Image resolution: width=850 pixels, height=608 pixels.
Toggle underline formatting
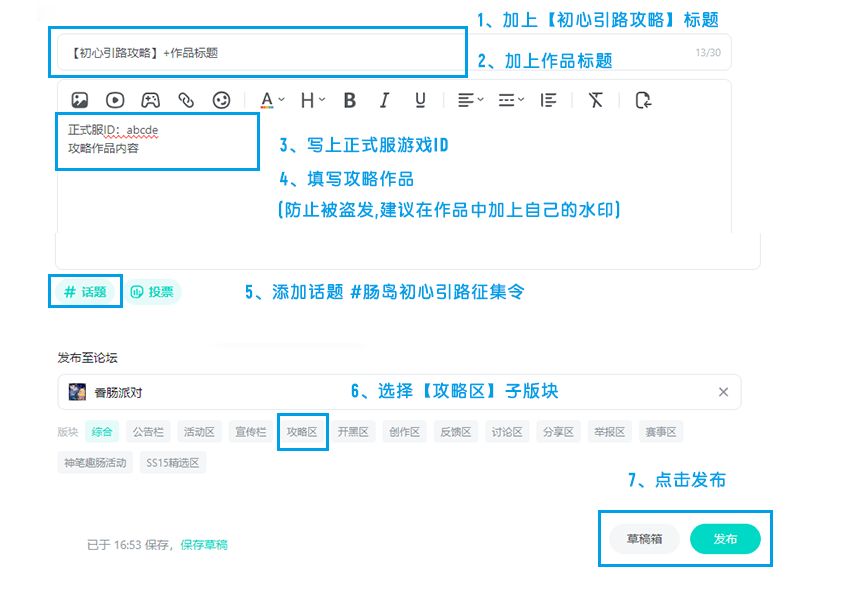pos(420,100)
